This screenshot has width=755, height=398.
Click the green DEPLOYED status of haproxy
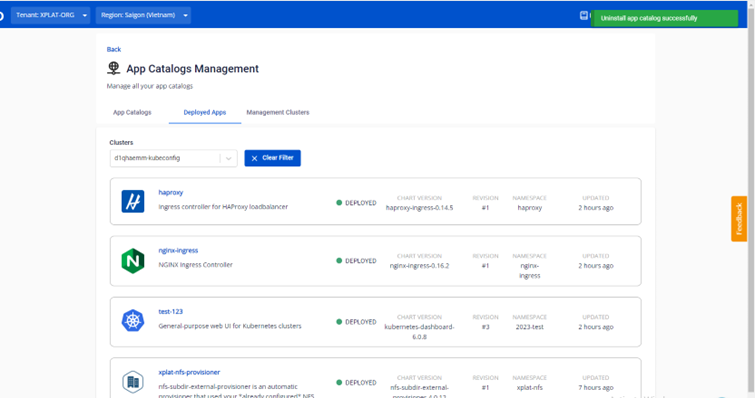[x=356, y=203]
